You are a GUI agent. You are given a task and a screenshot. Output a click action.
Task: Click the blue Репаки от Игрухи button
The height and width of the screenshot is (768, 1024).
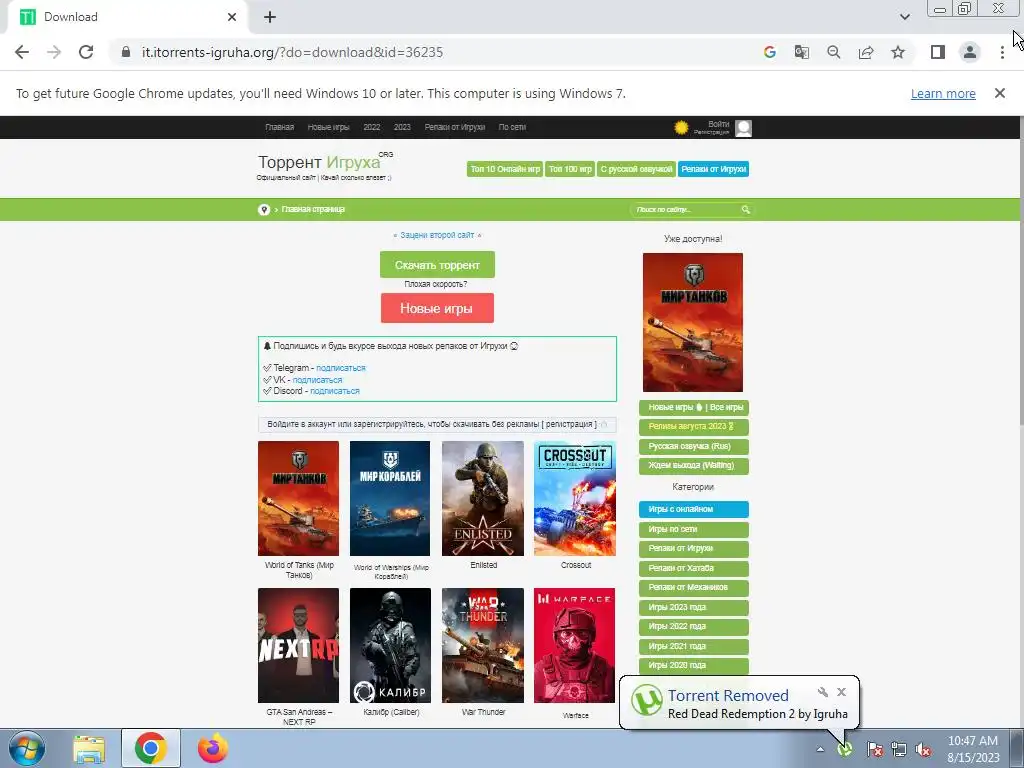pos(713,169)
